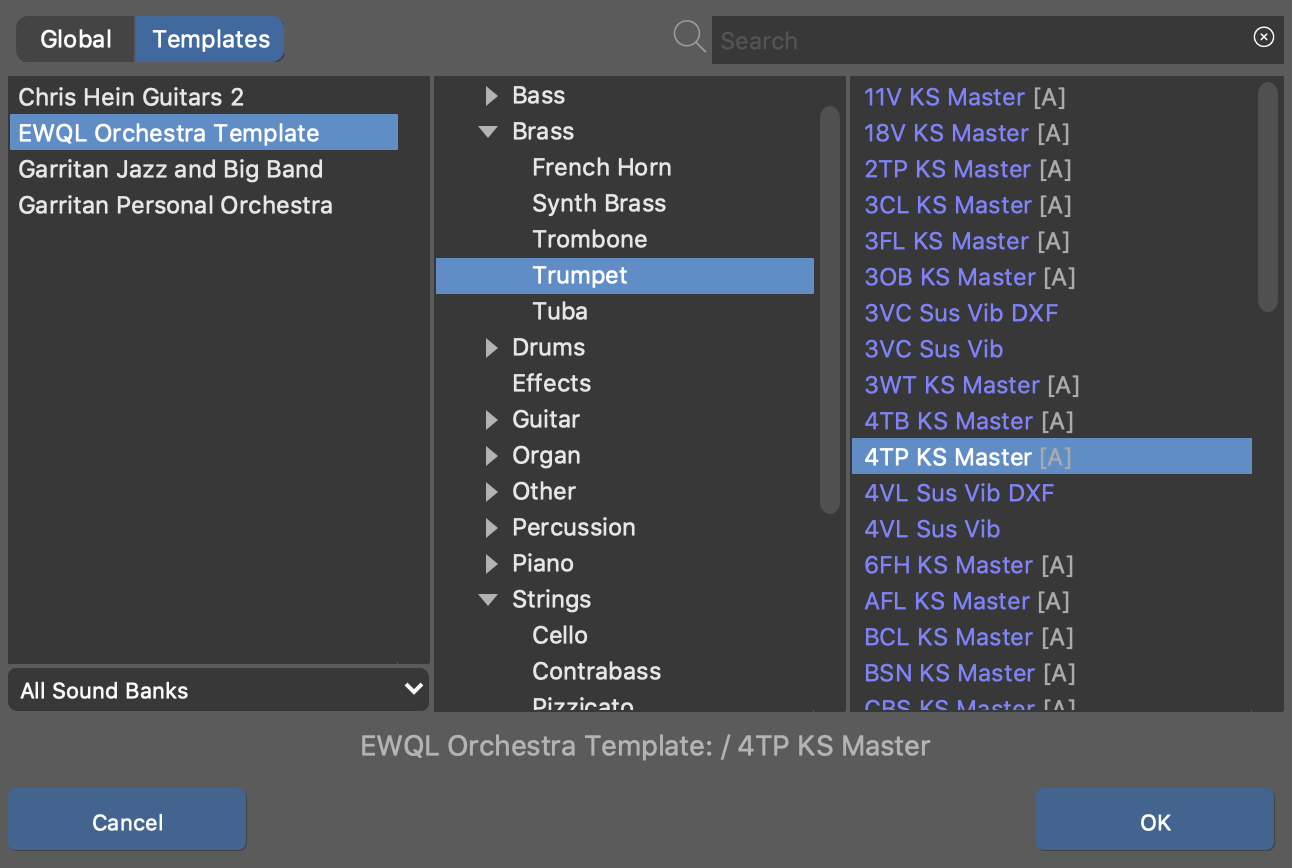The image size is (1292, 868).
Task: Choose Chris Hein Guitars 2 template
Action: (131, 97)
